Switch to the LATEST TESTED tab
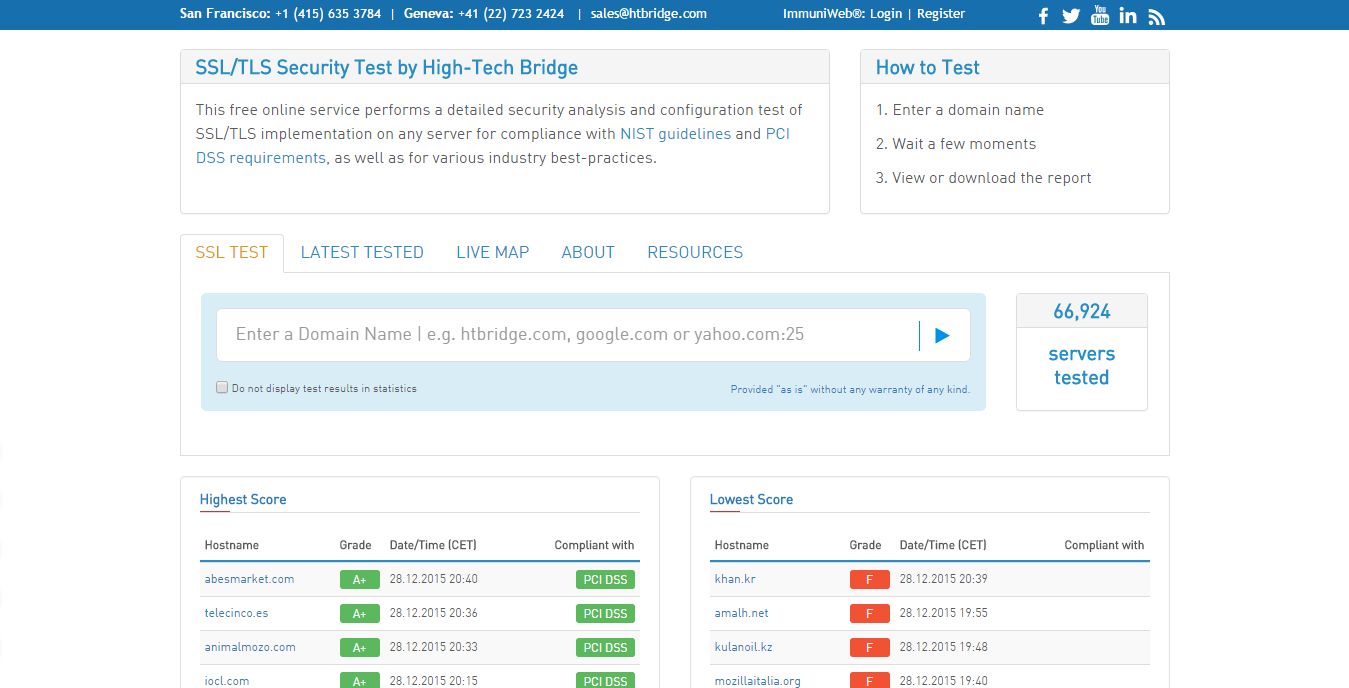Screen dimensions: 1349x688 pyautogui.click(x=362, y=252)
